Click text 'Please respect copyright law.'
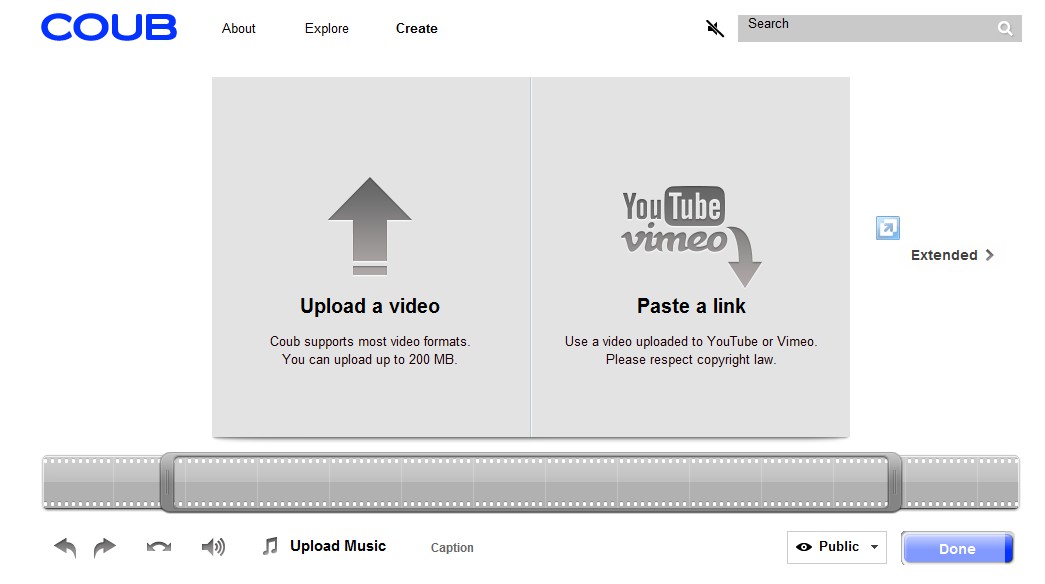Viewport: 1045px width, 584px height. click(x=691, y=359)
